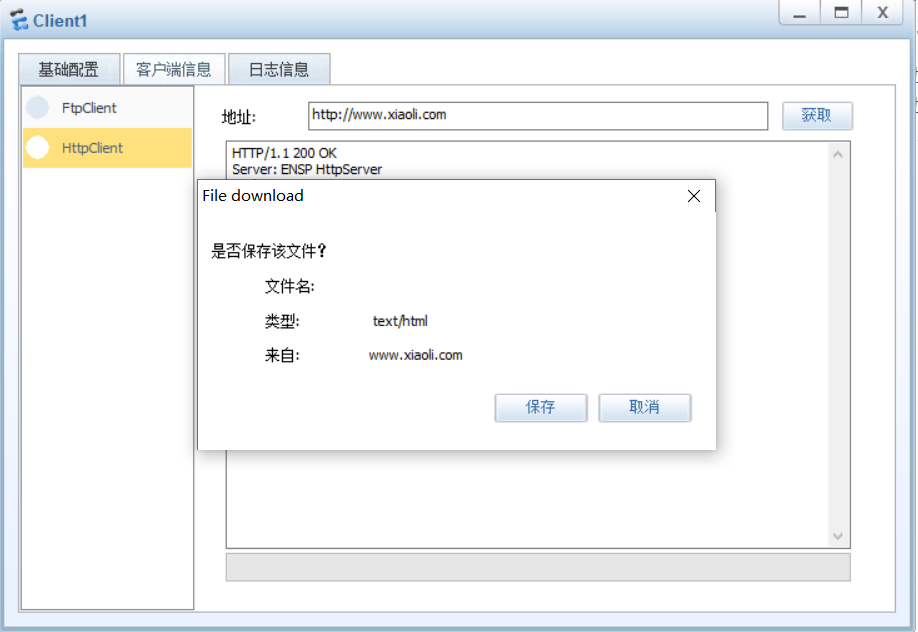
Task: Select the FtpClient circle icon
Action: point(37,108)
